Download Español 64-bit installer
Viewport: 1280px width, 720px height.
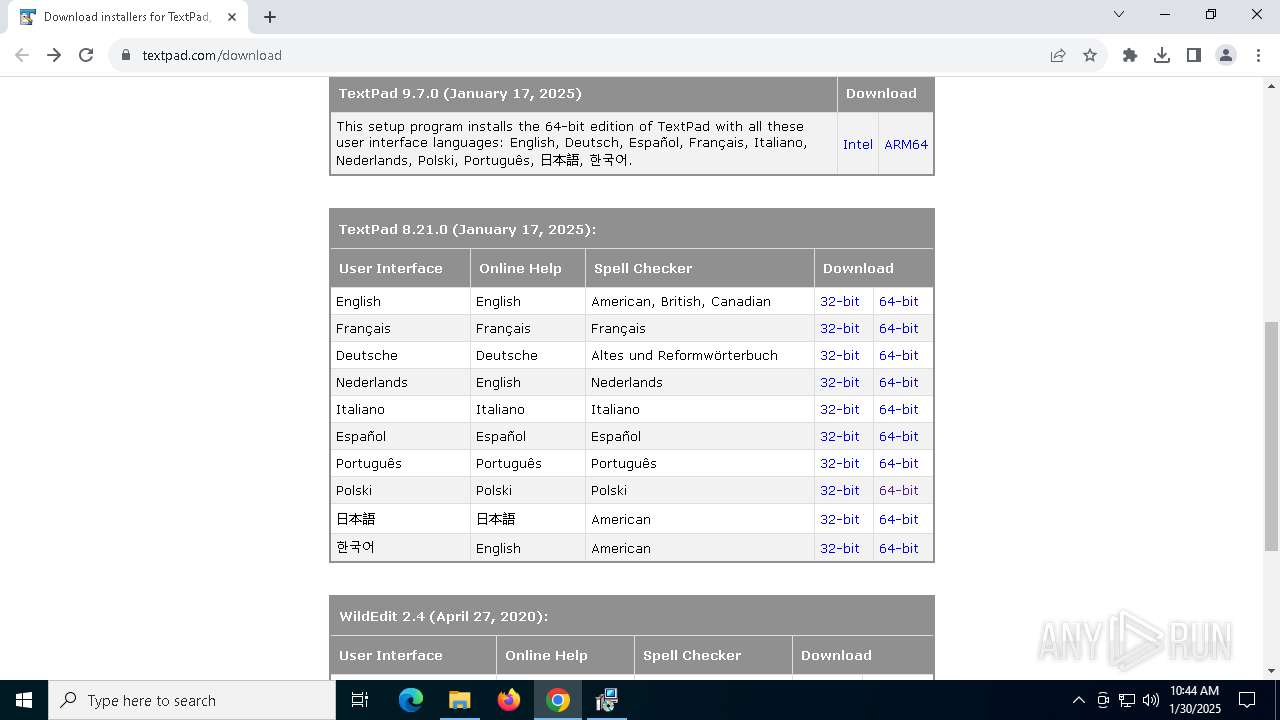[x=899, y=436]
